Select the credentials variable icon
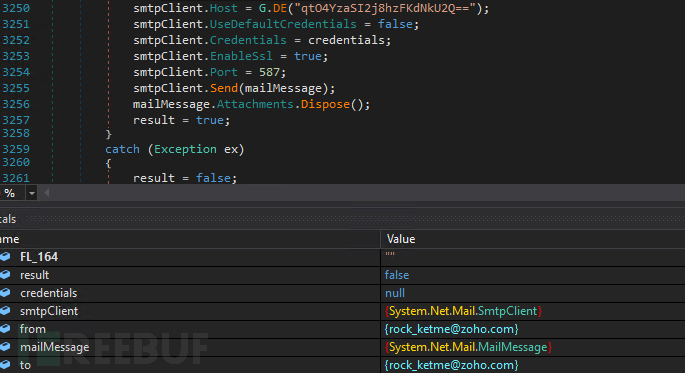 pyautogui.click(x=5, y=293)
